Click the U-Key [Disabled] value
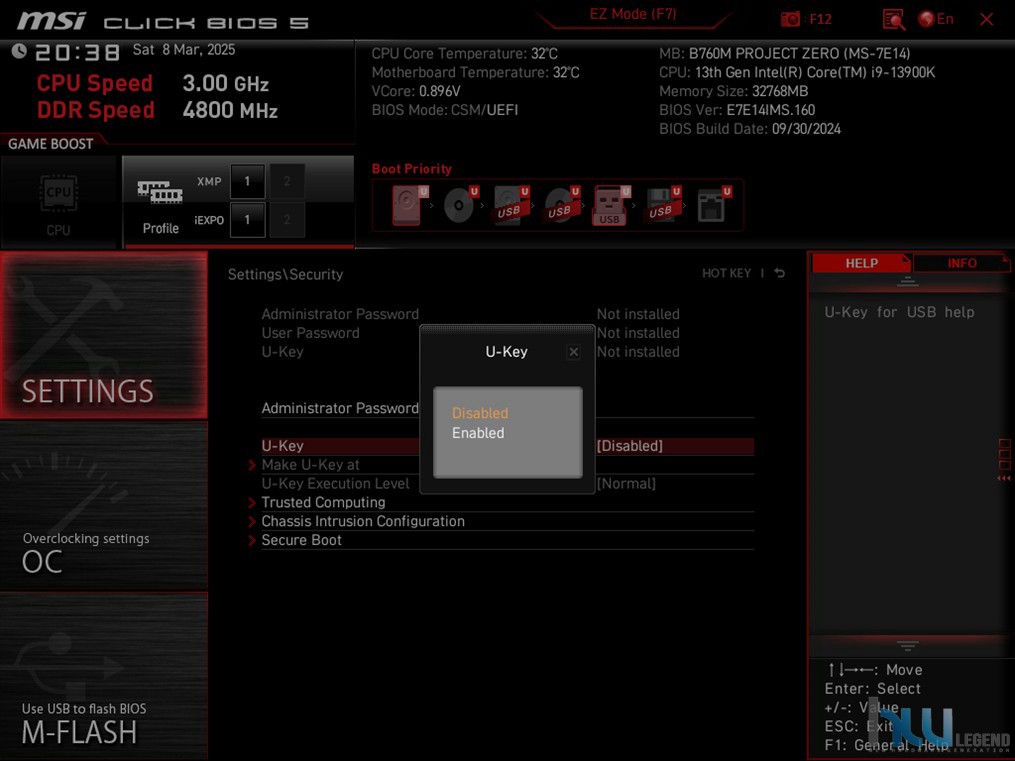This screenshot has height=761, width=1015. [x=629, y=446]
